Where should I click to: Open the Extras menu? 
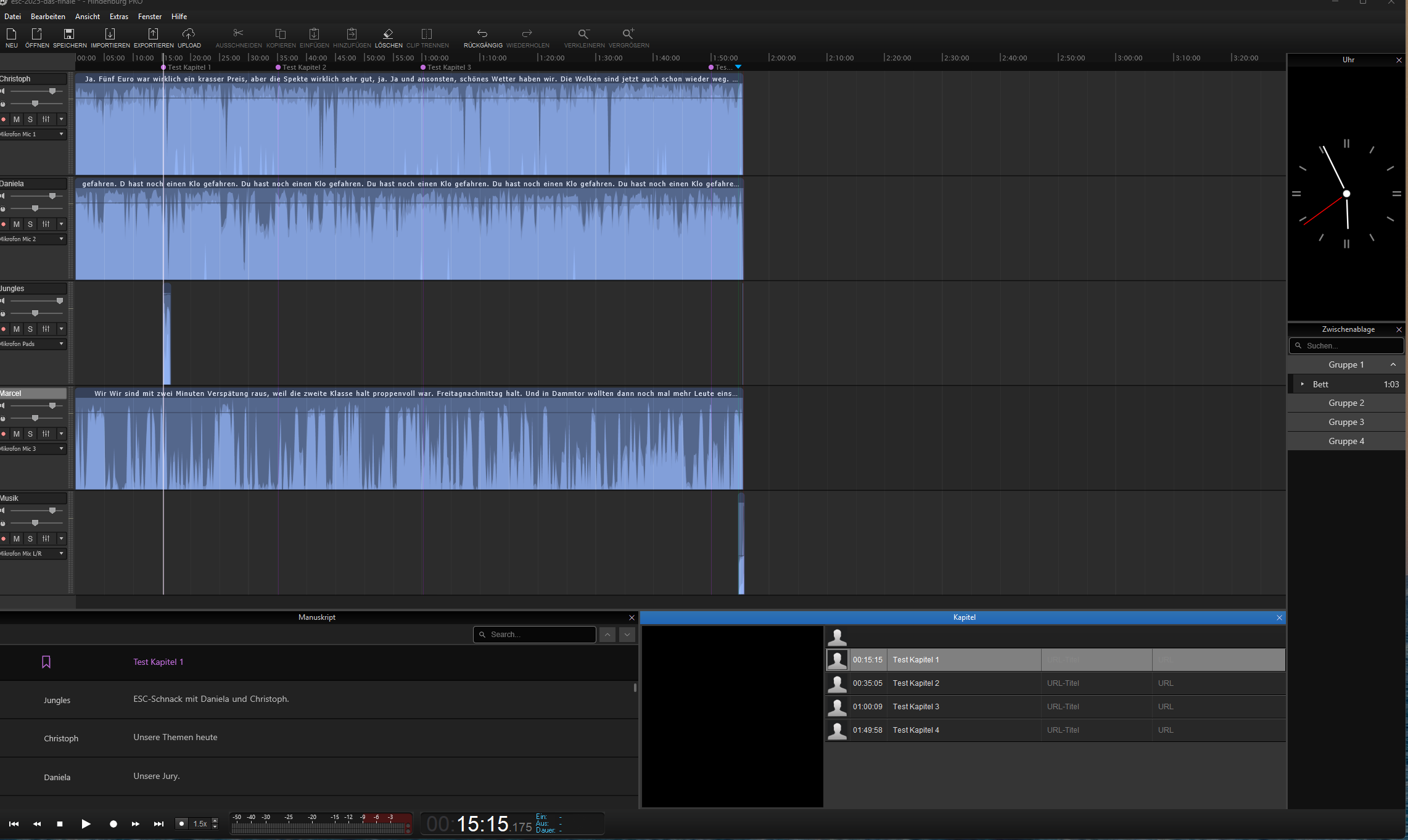coord(119,17)
